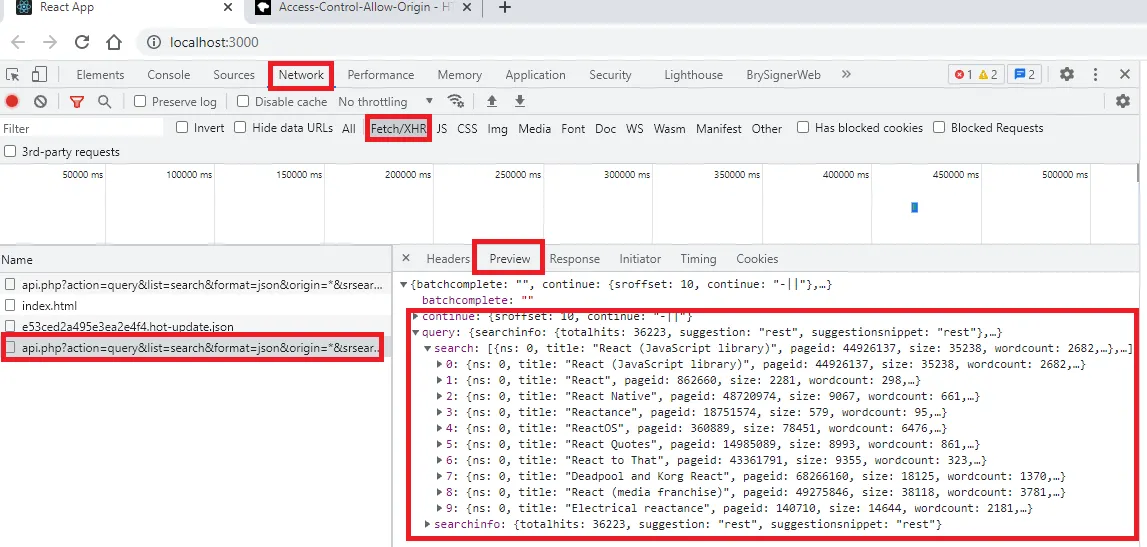
Task: Select blue request marker on timeline
Action: pyautogui.click(x=914, y=208)
